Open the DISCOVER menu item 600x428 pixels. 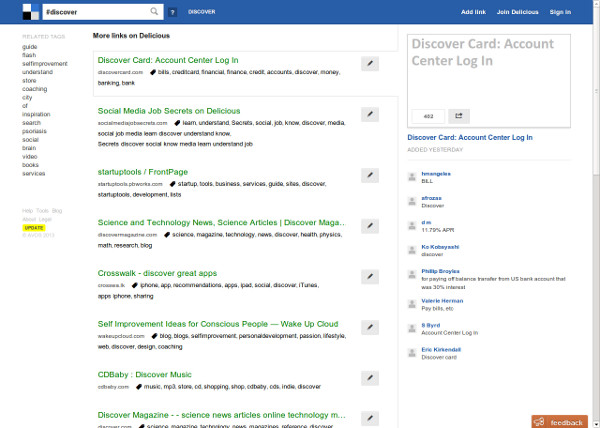(x=202, y=12)
